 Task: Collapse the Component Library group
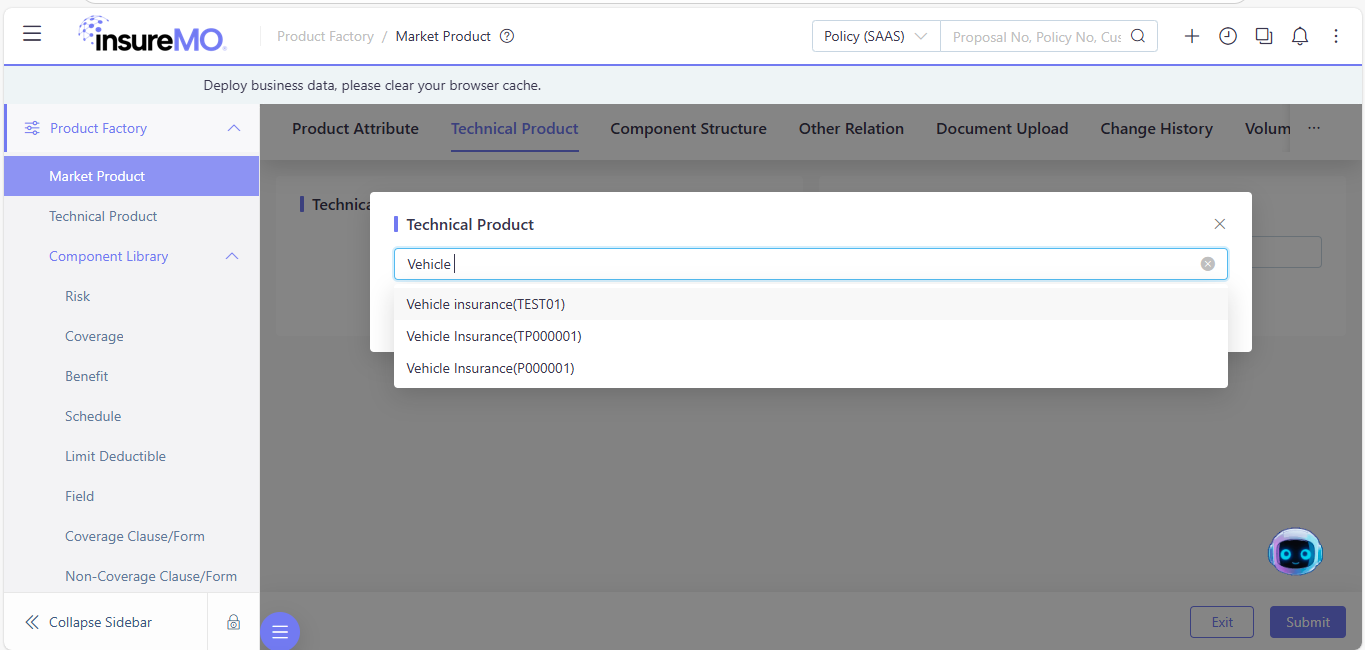tap(232, 256)
